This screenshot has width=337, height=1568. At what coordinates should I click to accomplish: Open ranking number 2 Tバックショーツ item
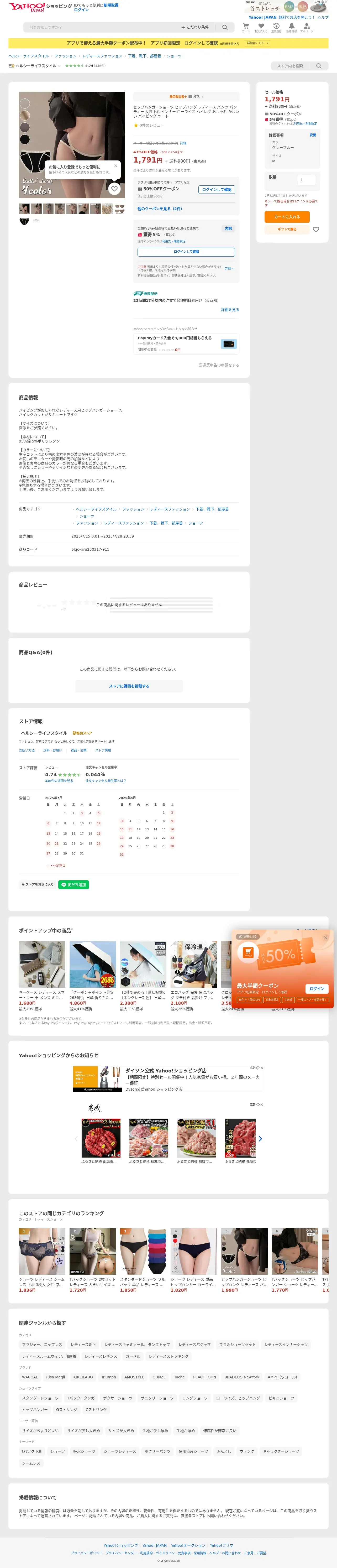(92, 1260)
